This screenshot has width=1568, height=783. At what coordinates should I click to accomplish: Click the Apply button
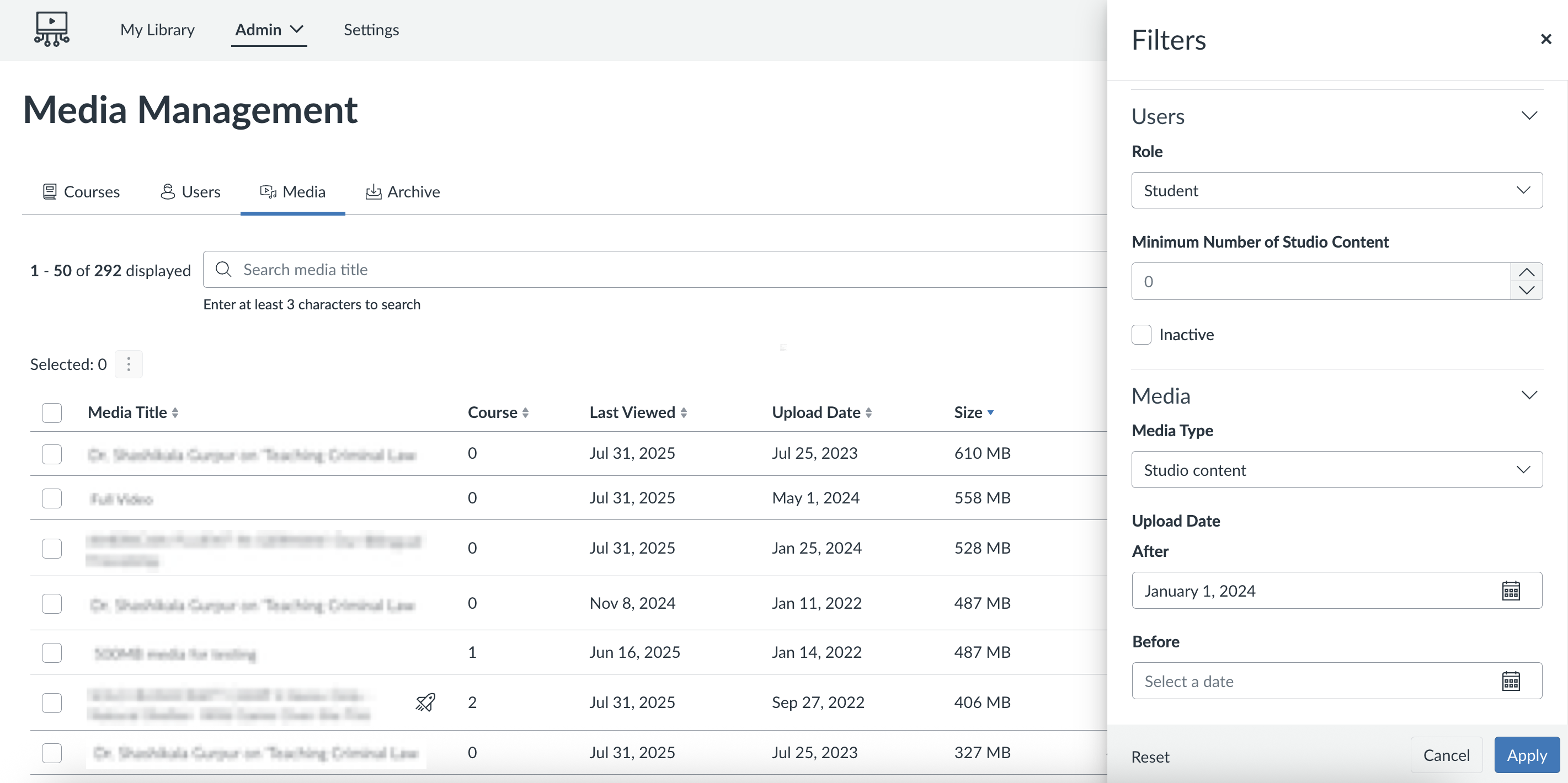point(1526,755)
